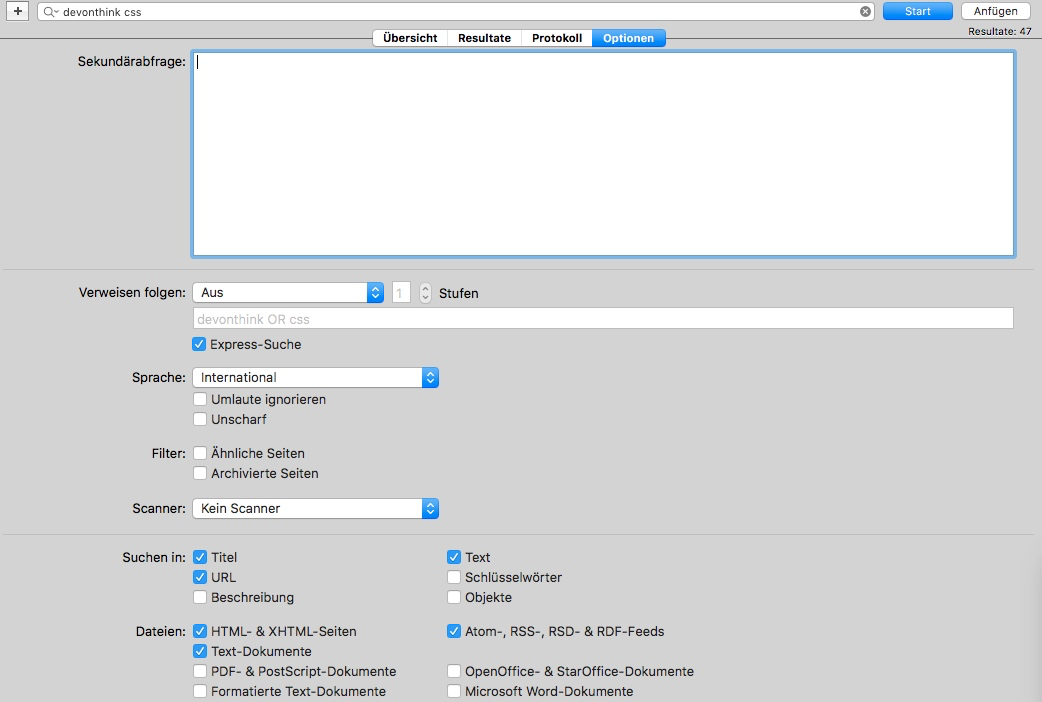Choose a scanner from Kein Scanner dropdown
This screenshot has width=1042, height=702.
click(315, 509)
